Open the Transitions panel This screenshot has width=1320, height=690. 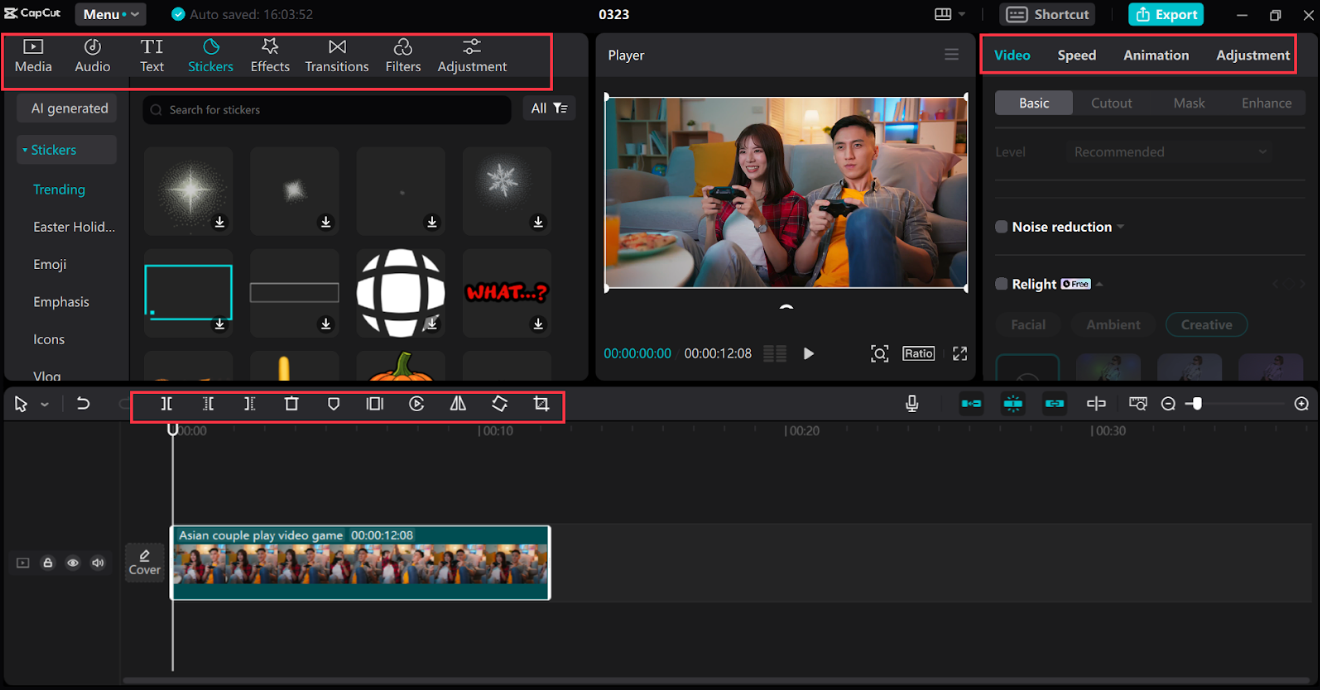(x=337, y=56)
